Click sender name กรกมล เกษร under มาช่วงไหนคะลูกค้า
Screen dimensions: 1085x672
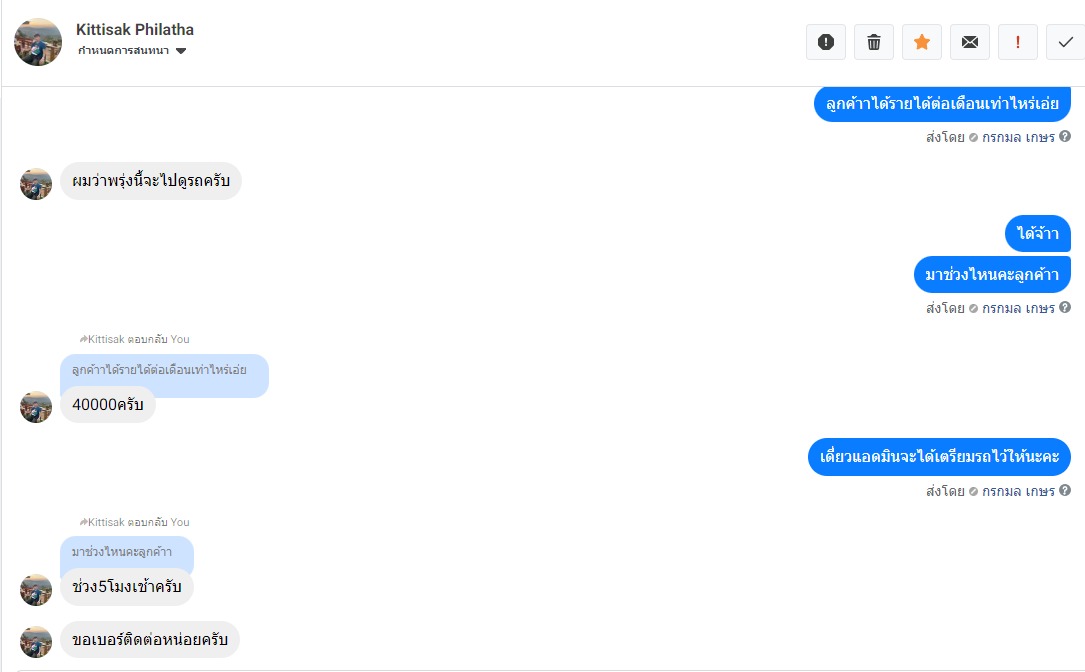[1018, 308]
